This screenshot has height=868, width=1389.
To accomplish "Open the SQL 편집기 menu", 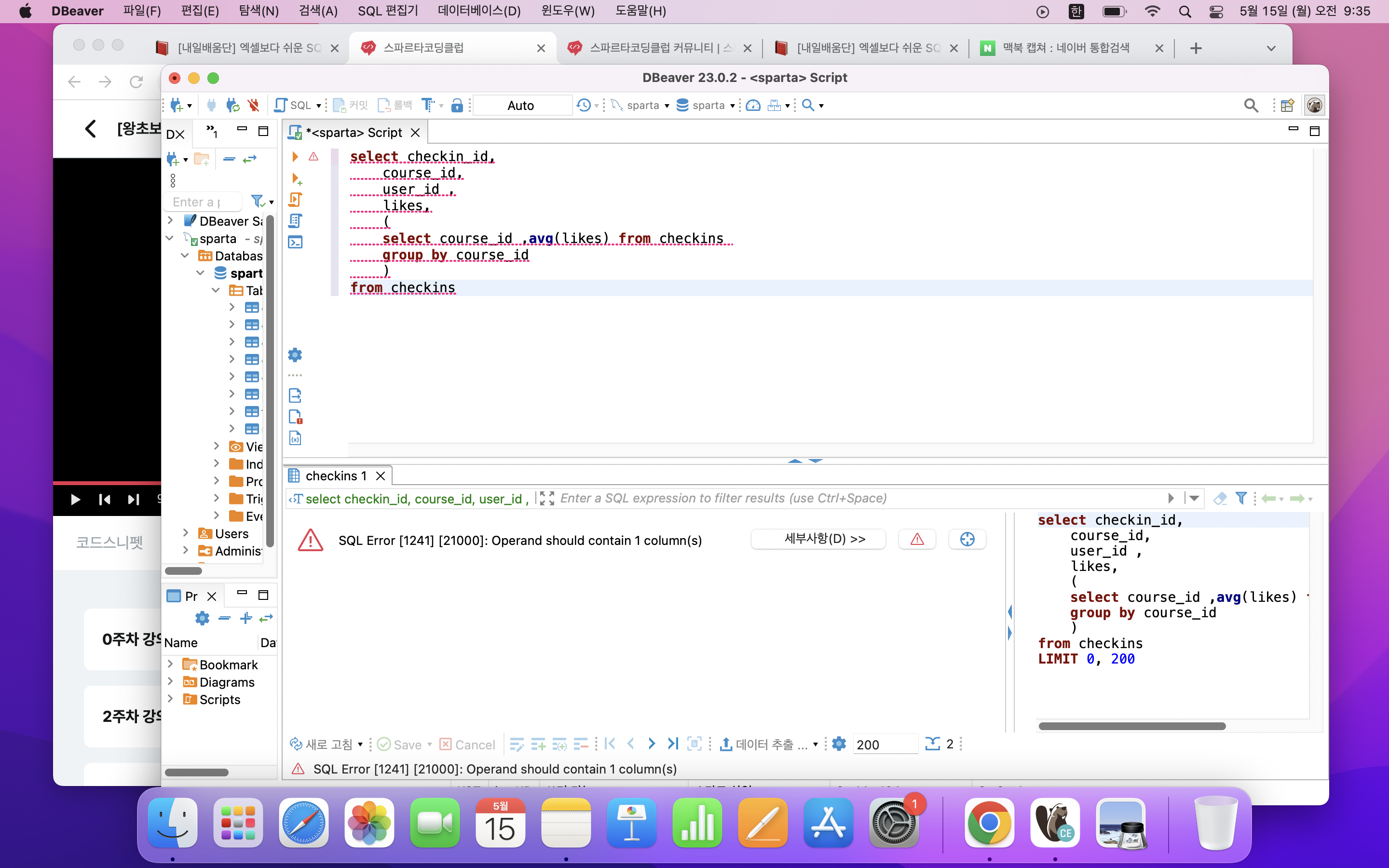I will [388, 12].
